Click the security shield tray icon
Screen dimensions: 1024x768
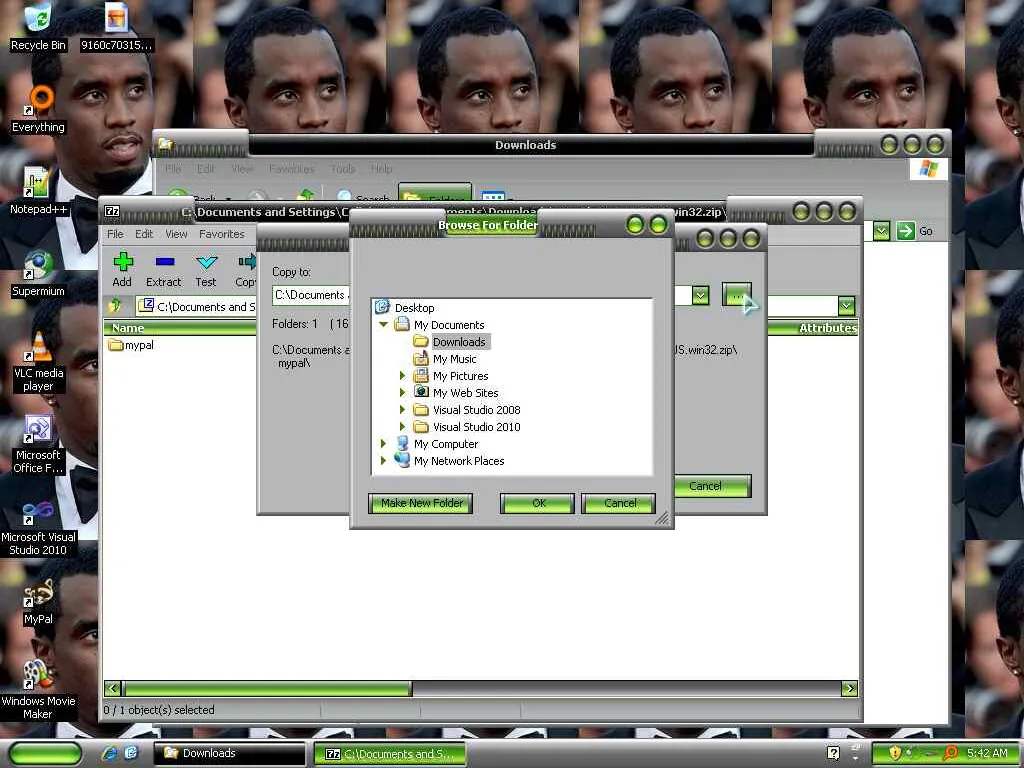point(895,753)
